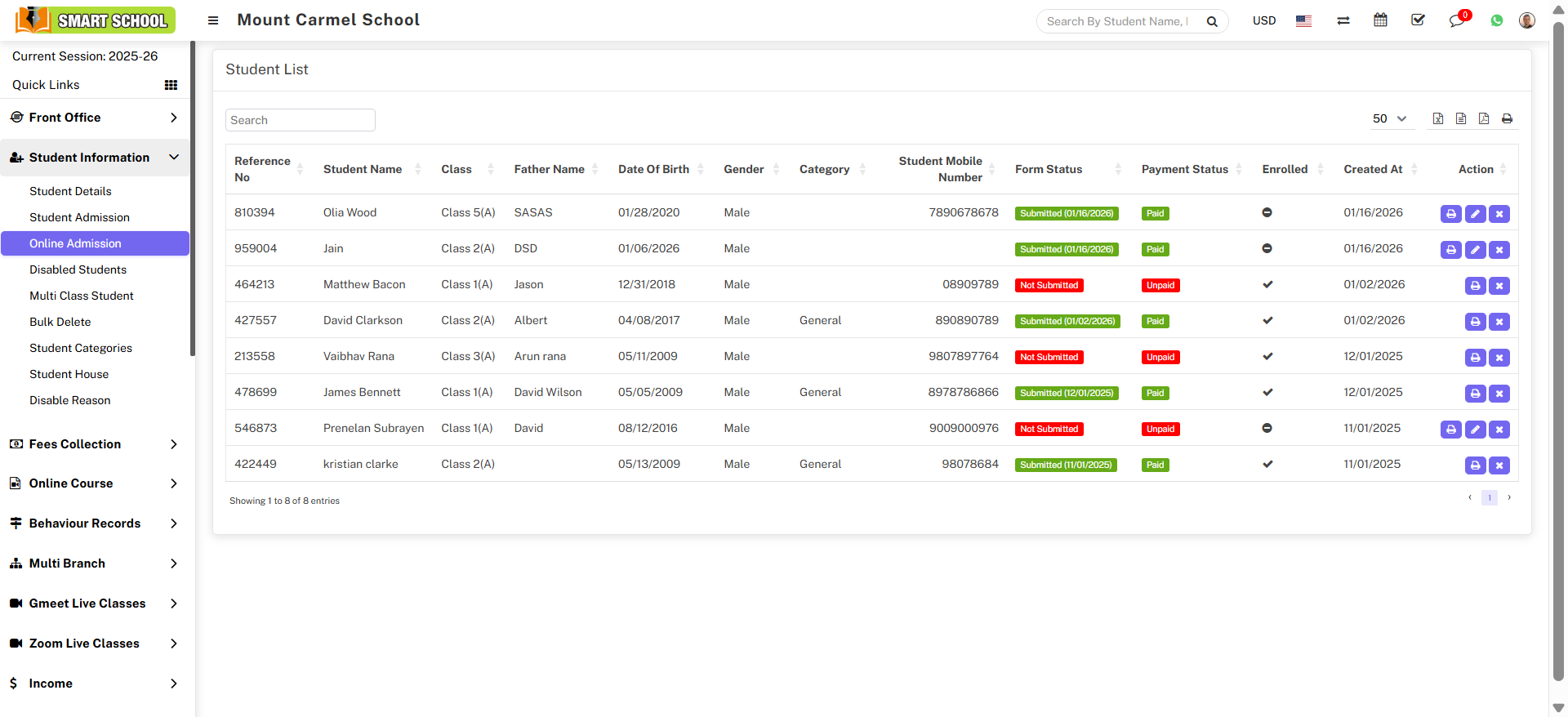1568x717 pixels.
Task: Click the switch arrows icon in header
Action: pyautogui.click(x=1343, y=21)
